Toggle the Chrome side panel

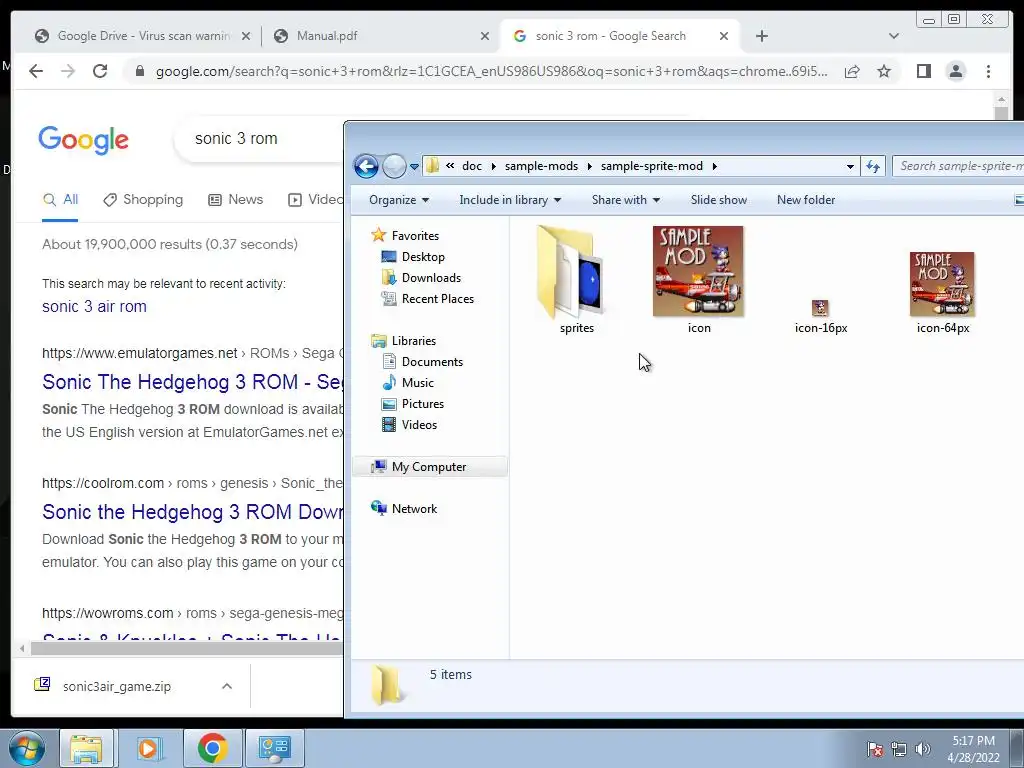click(x=923, y=71)
